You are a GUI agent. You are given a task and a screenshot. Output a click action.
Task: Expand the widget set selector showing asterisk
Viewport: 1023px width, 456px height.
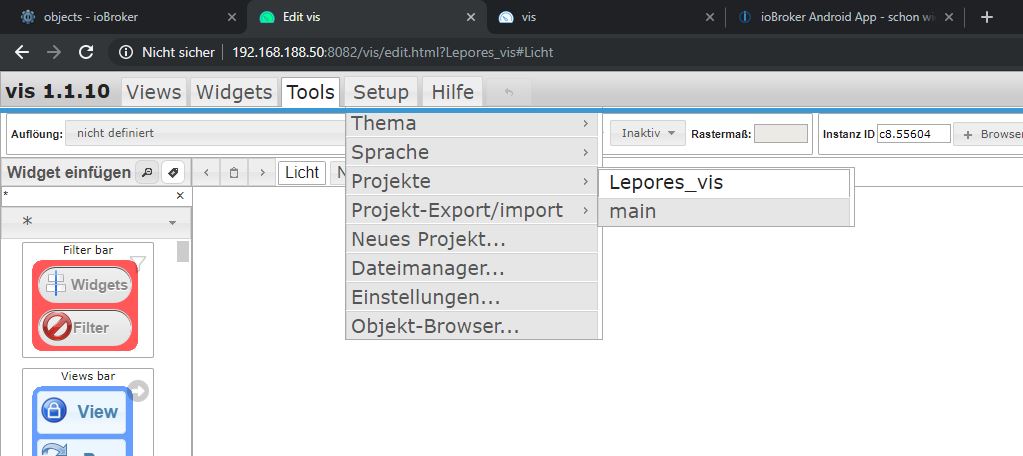tap(96, 222)
